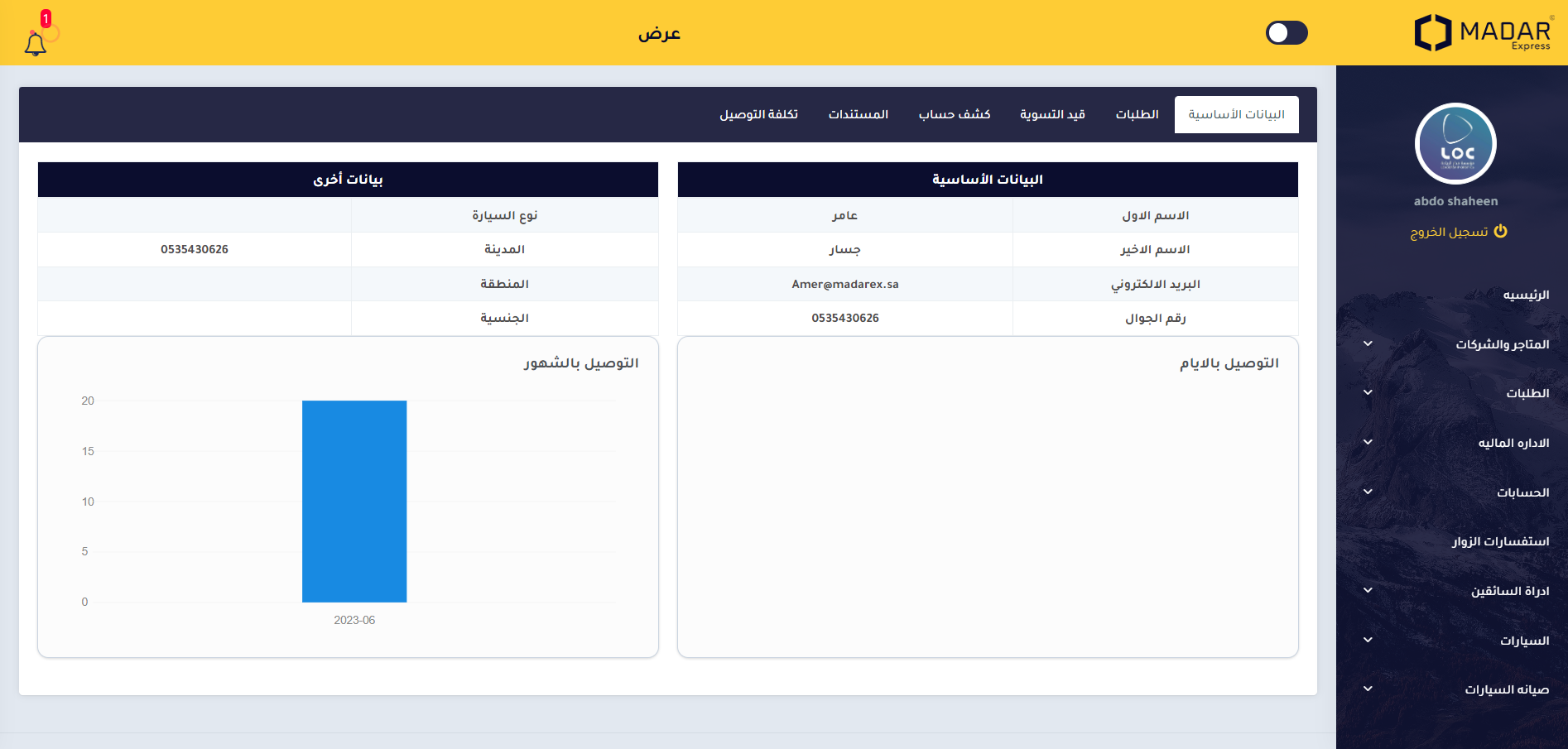Expand the الاداره الماليه sidebar menu
The width and height of the screenshot is (1568, 749).
coord(1513,443)
